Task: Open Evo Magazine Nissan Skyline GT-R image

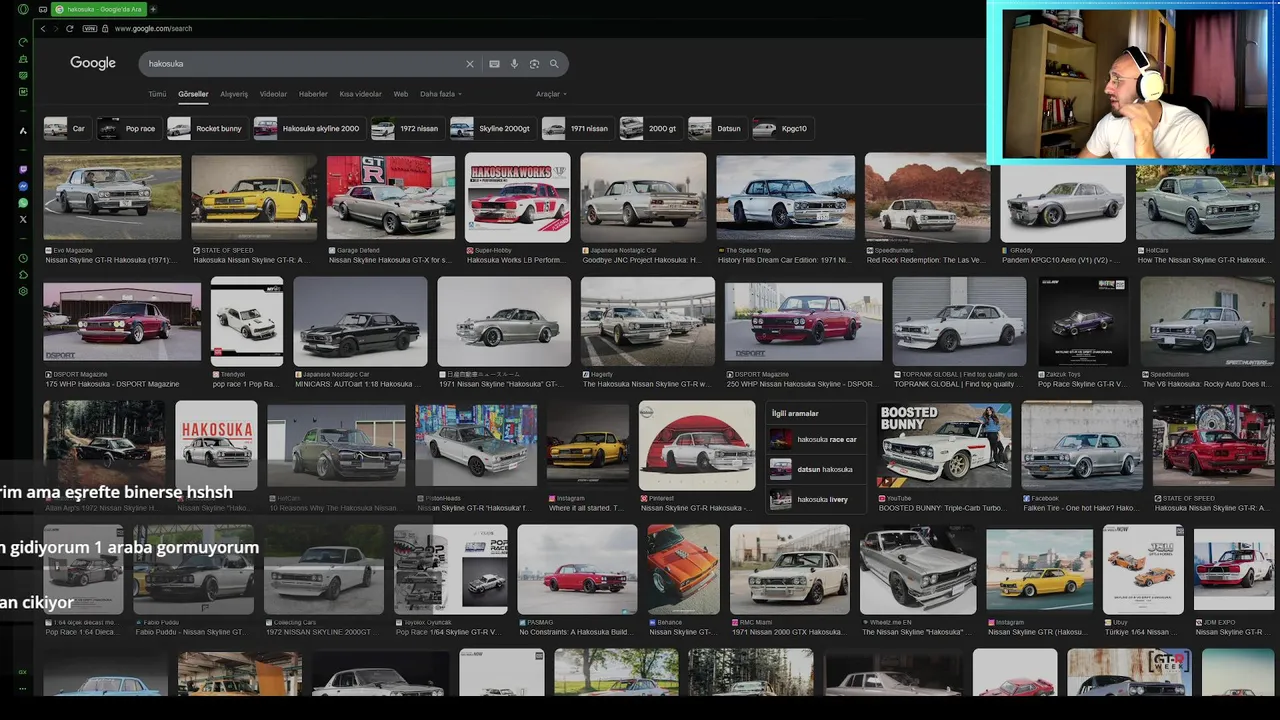Action: [112, 197]
